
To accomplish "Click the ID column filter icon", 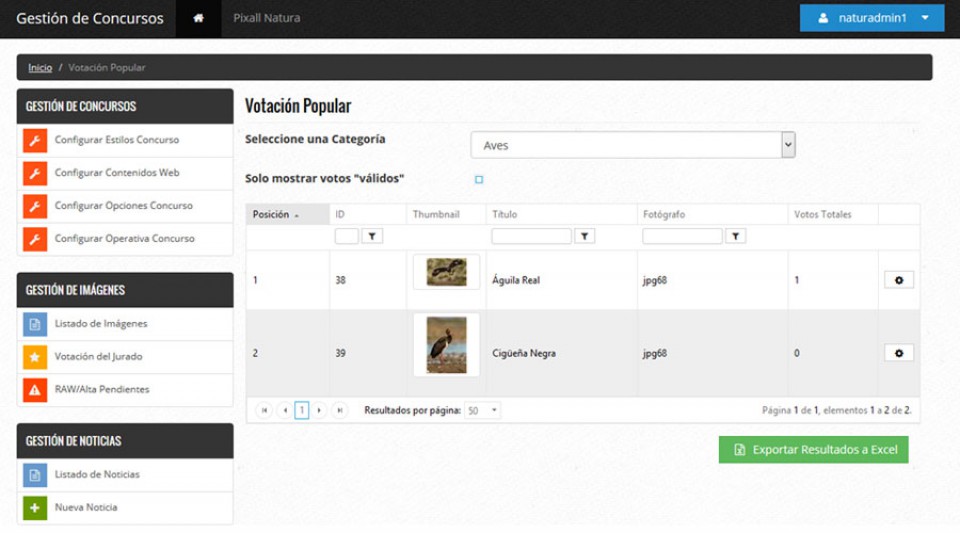I will tap(372, 236).
